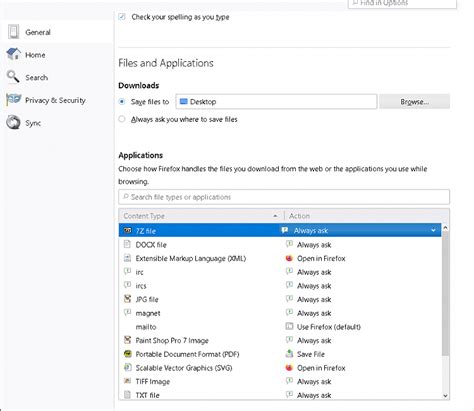Click the TXT file document icon
Image resolution: width=474 pixels, height=411 pixels.
[x=127, y=395]
